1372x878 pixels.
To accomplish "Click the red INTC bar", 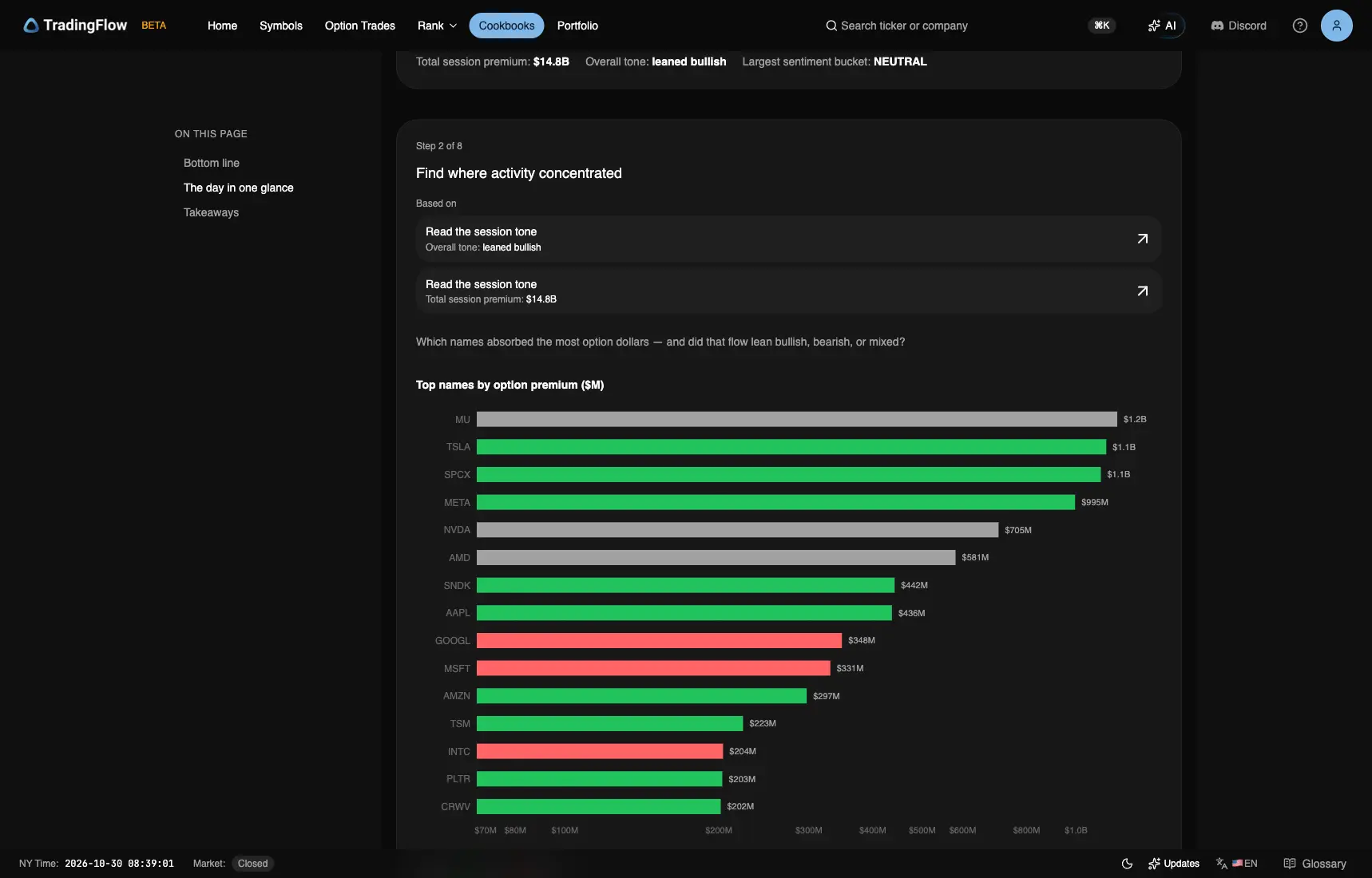I will [x=600, y=751].
